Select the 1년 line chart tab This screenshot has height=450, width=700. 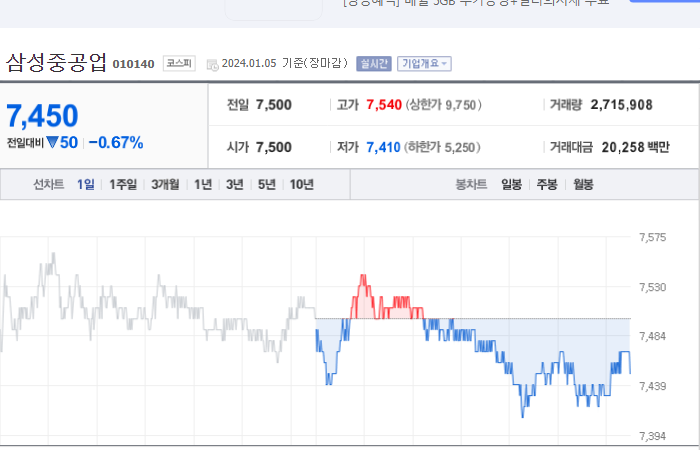pos(203,184)
